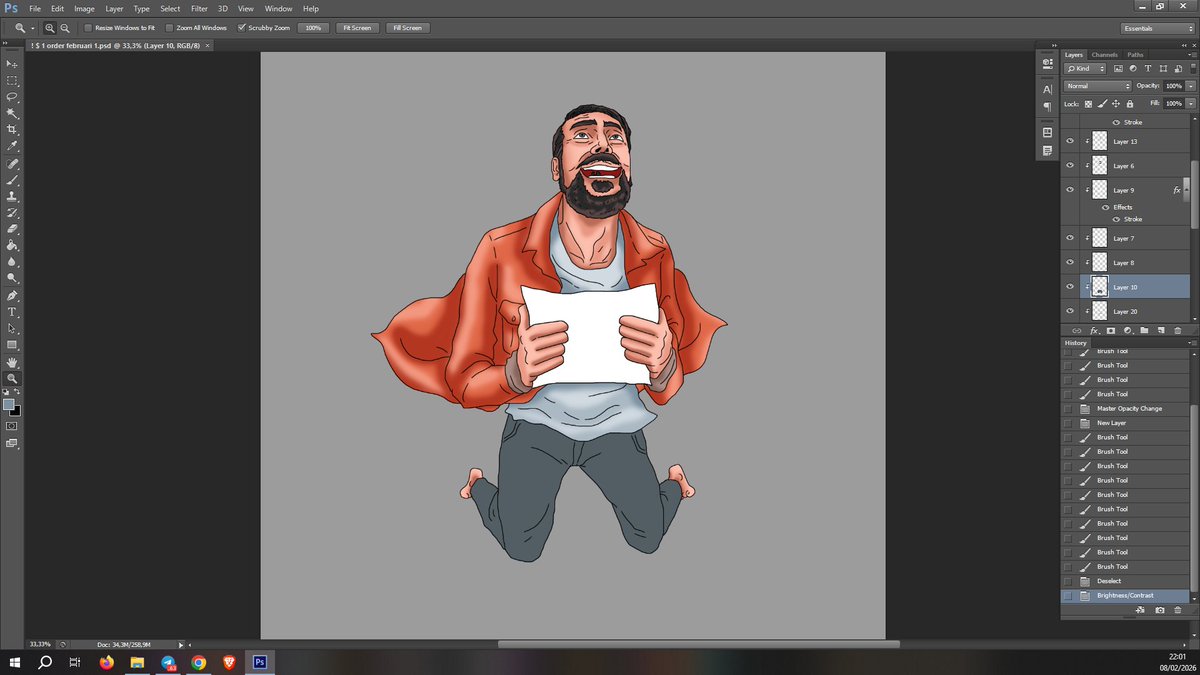Select the Lasso tool
1200x675 pixels.
(x=12, y=97)
